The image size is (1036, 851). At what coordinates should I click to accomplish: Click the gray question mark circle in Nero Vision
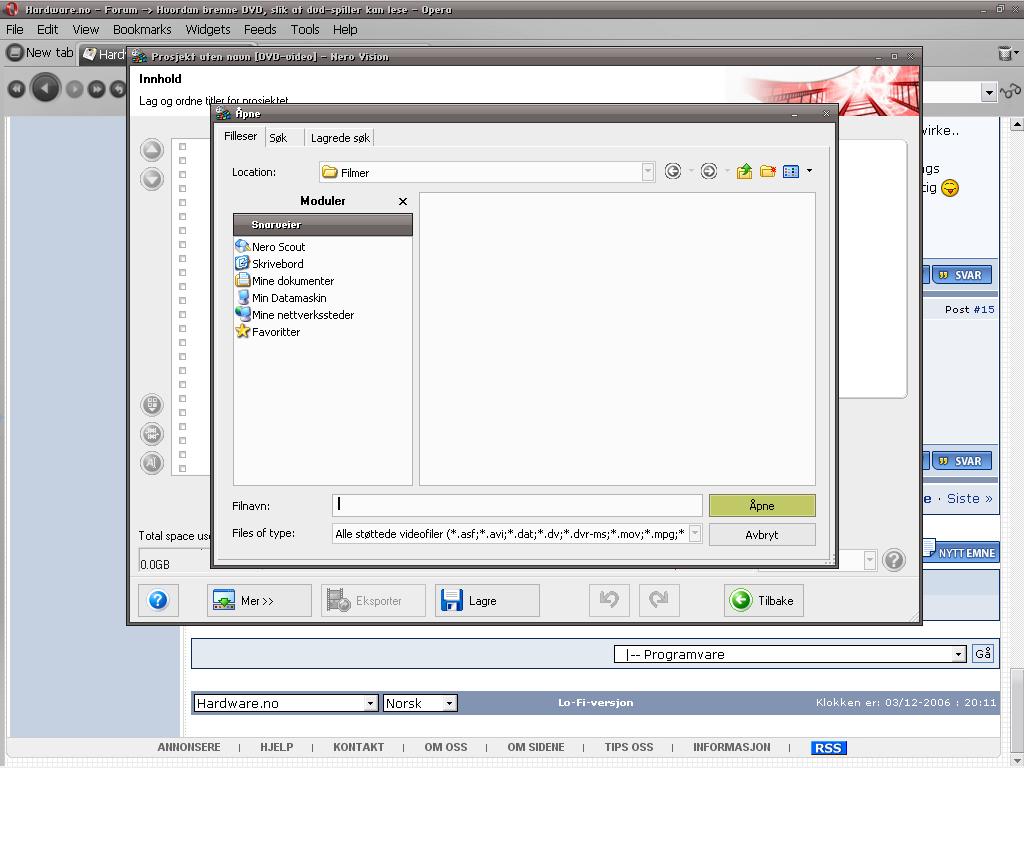(x=893, y=560)
